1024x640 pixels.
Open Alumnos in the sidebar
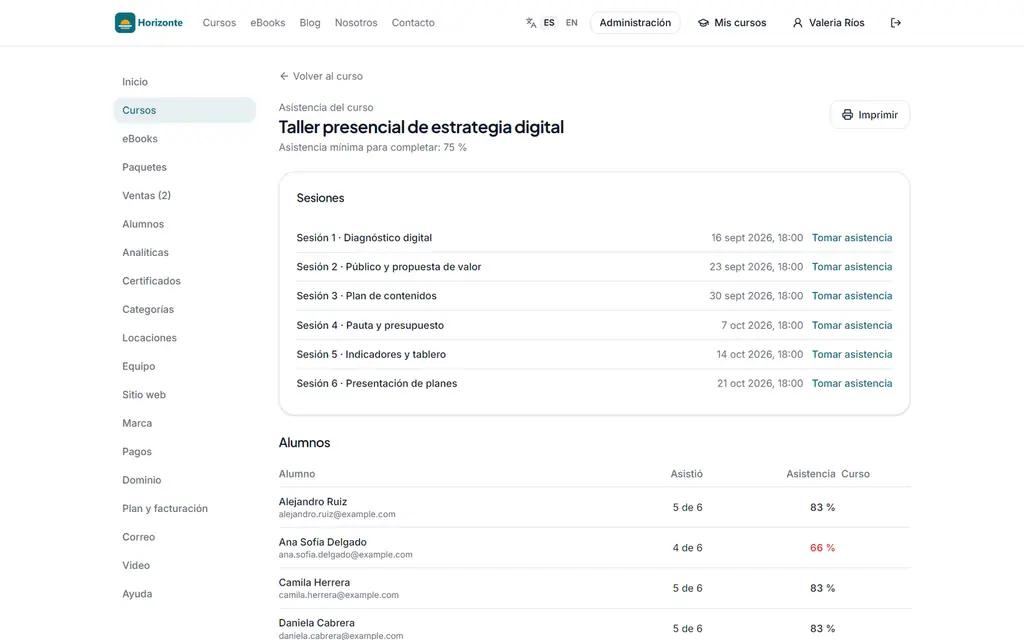[184, 224]
